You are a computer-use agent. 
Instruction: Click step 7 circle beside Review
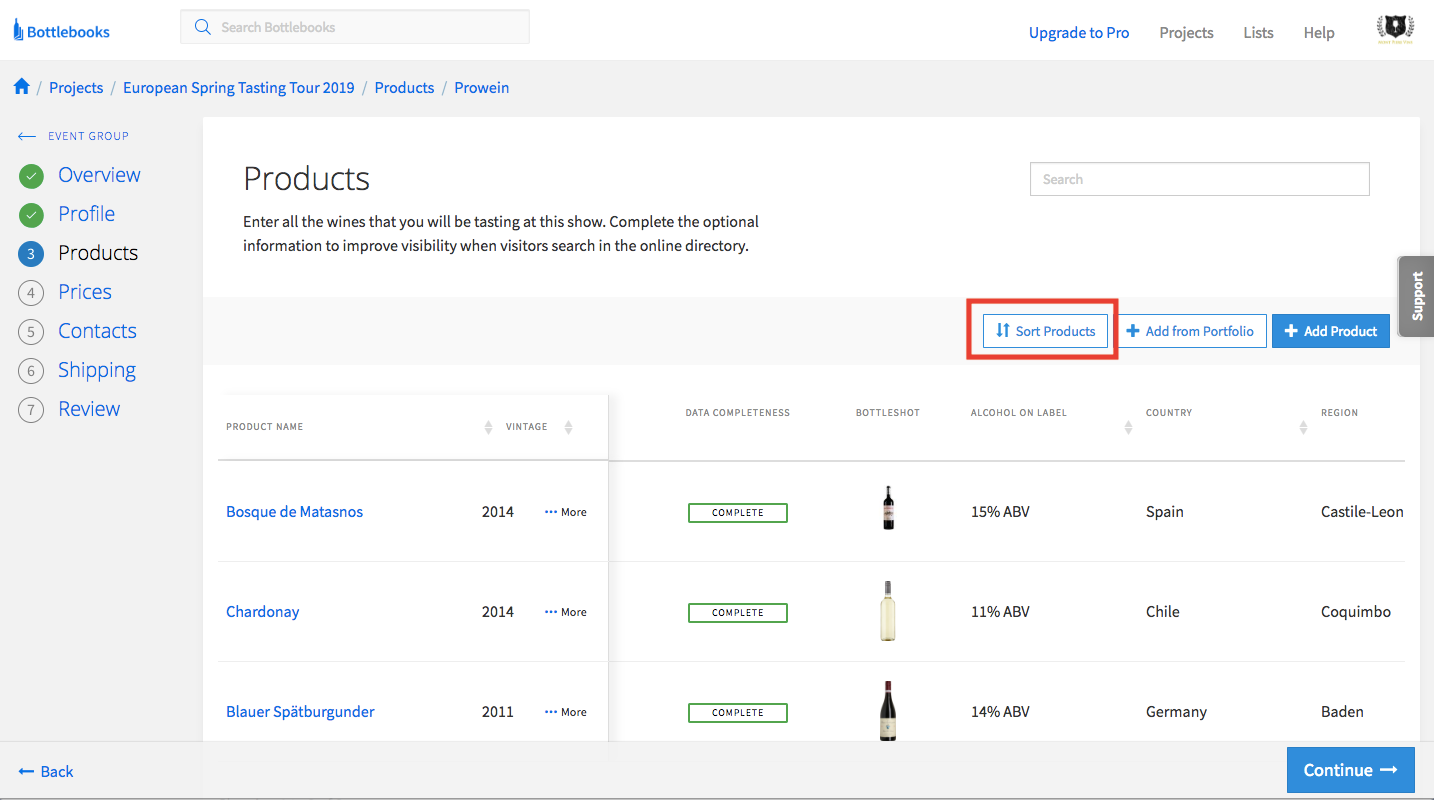tap(31, 410)
